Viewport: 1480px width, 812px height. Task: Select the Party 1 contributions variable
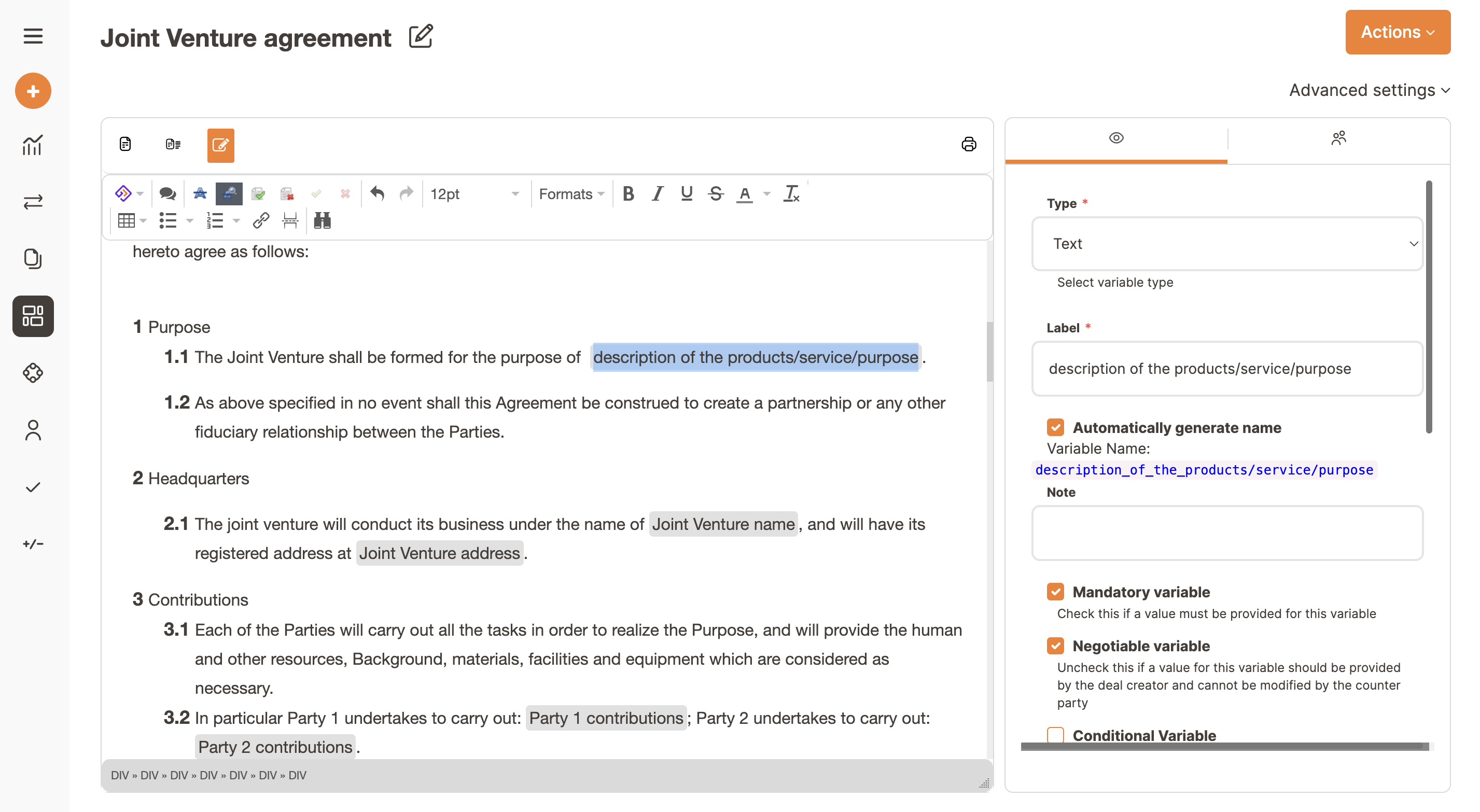click(x=606, y=718)
